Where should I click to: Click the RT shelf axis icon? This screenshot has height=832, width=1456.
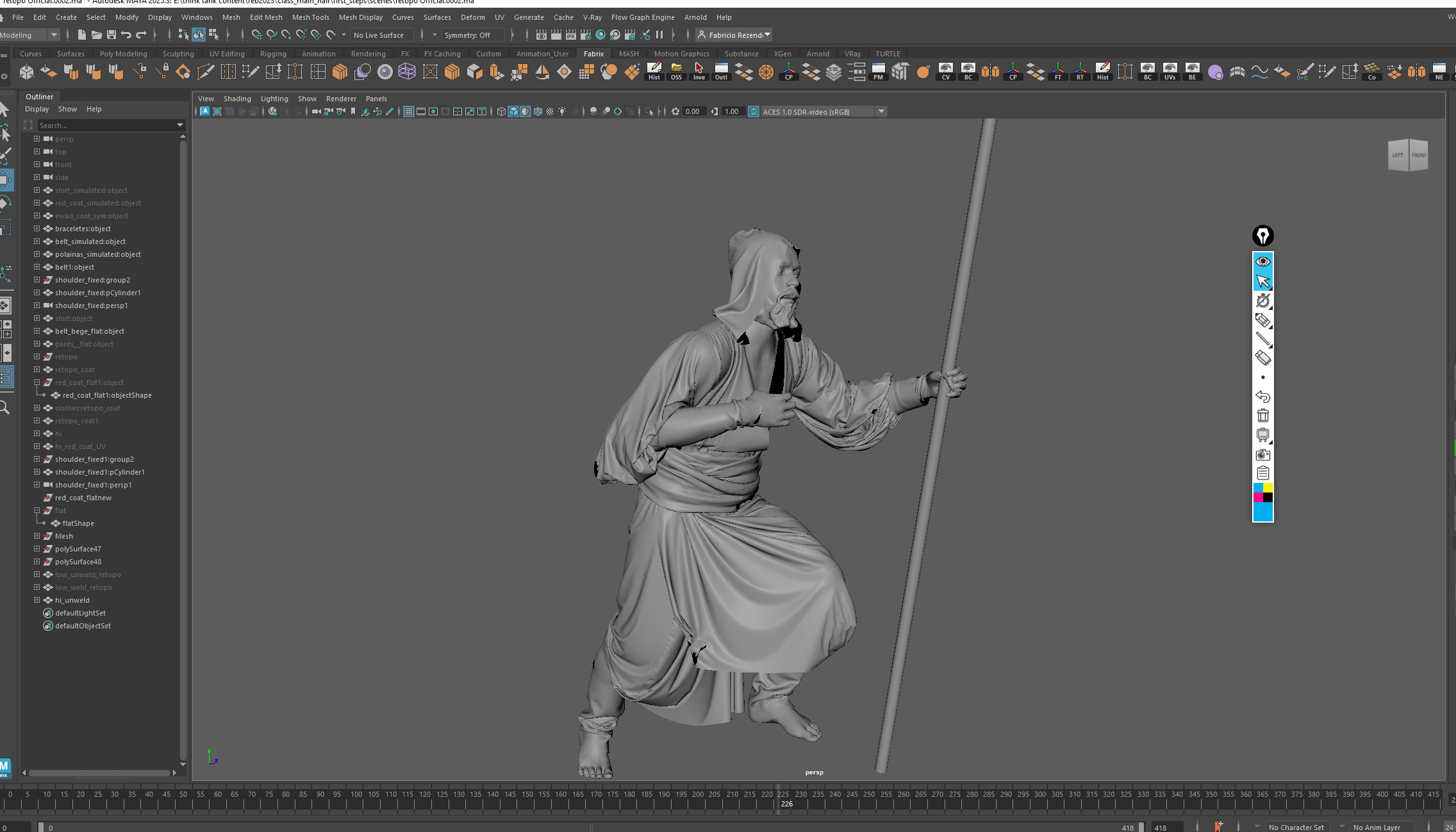[x=1080, y=71]
